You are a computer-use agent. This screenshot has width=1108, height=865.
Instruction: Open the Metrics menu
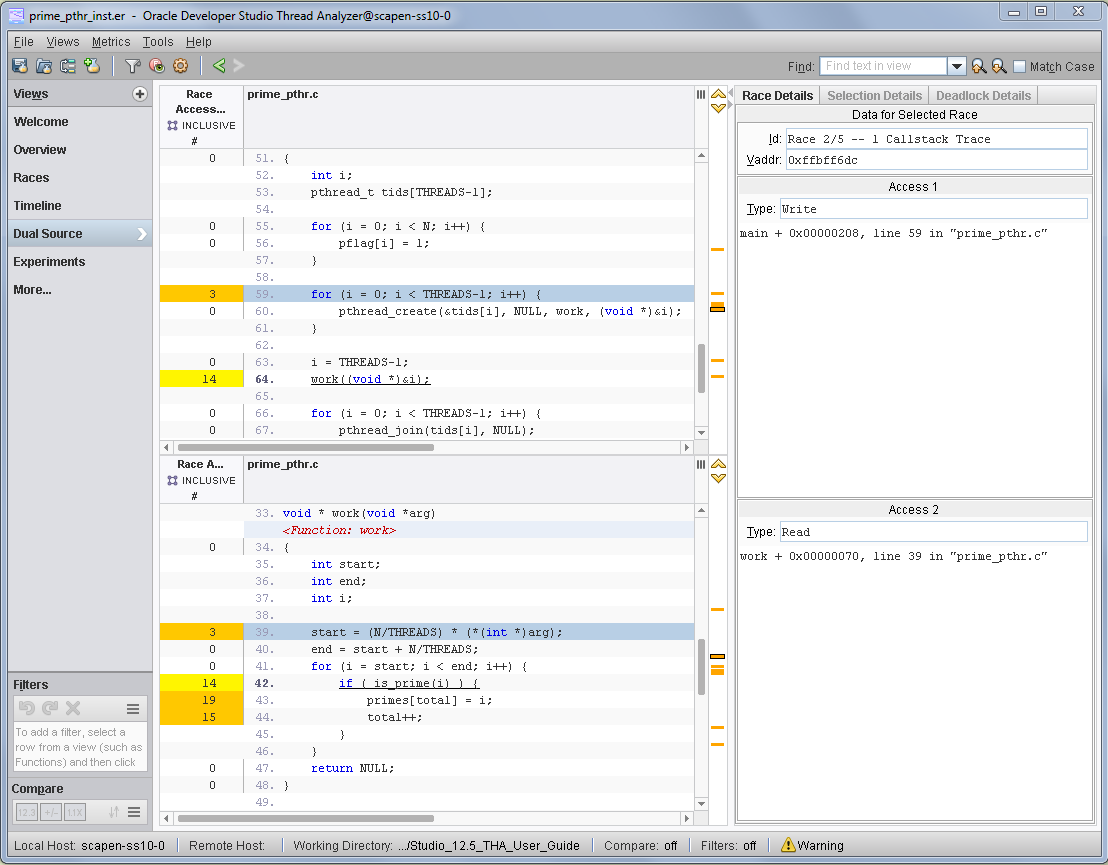111,42
